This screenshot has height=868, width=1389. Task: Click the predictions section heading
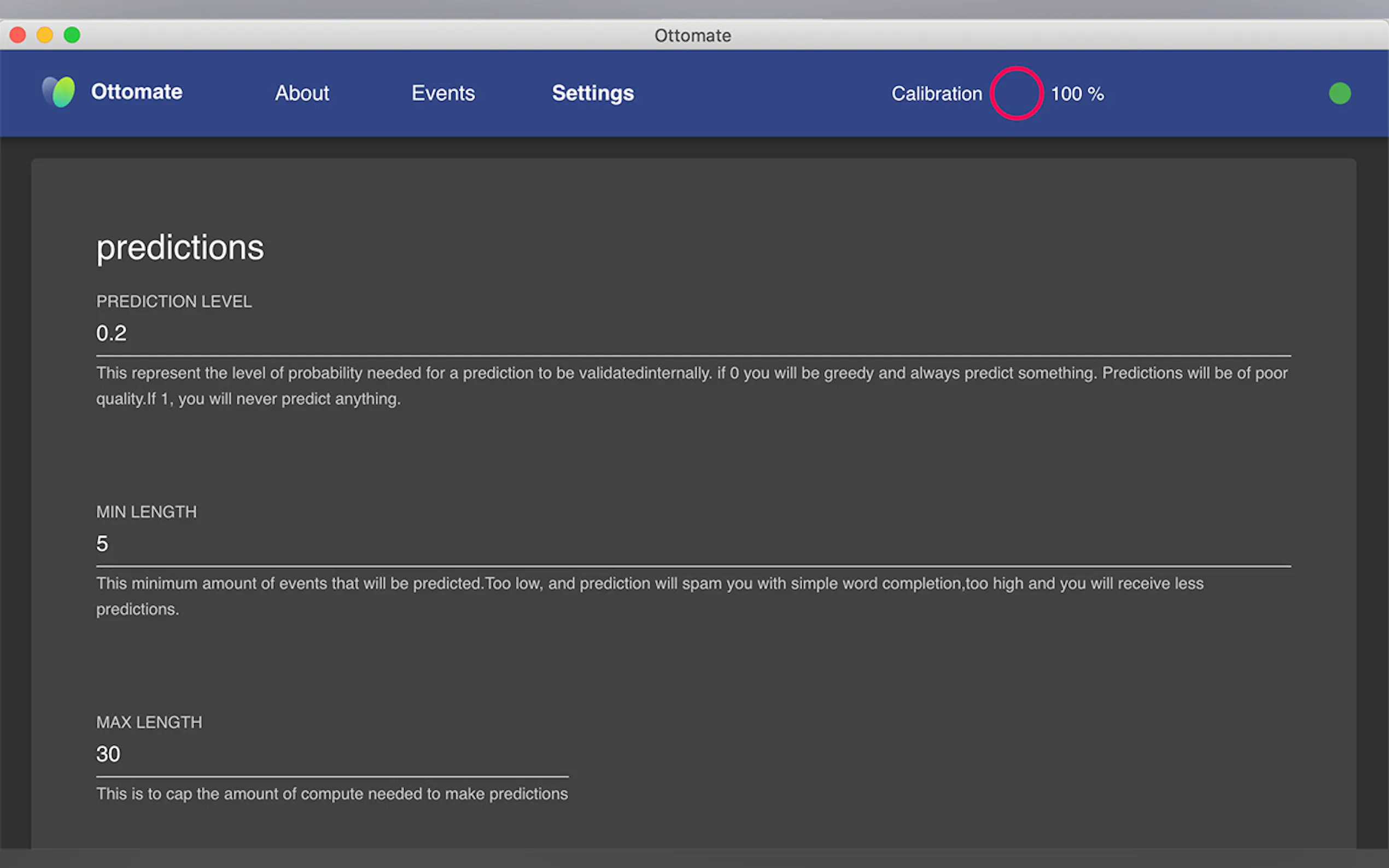[x=180, y=248]
